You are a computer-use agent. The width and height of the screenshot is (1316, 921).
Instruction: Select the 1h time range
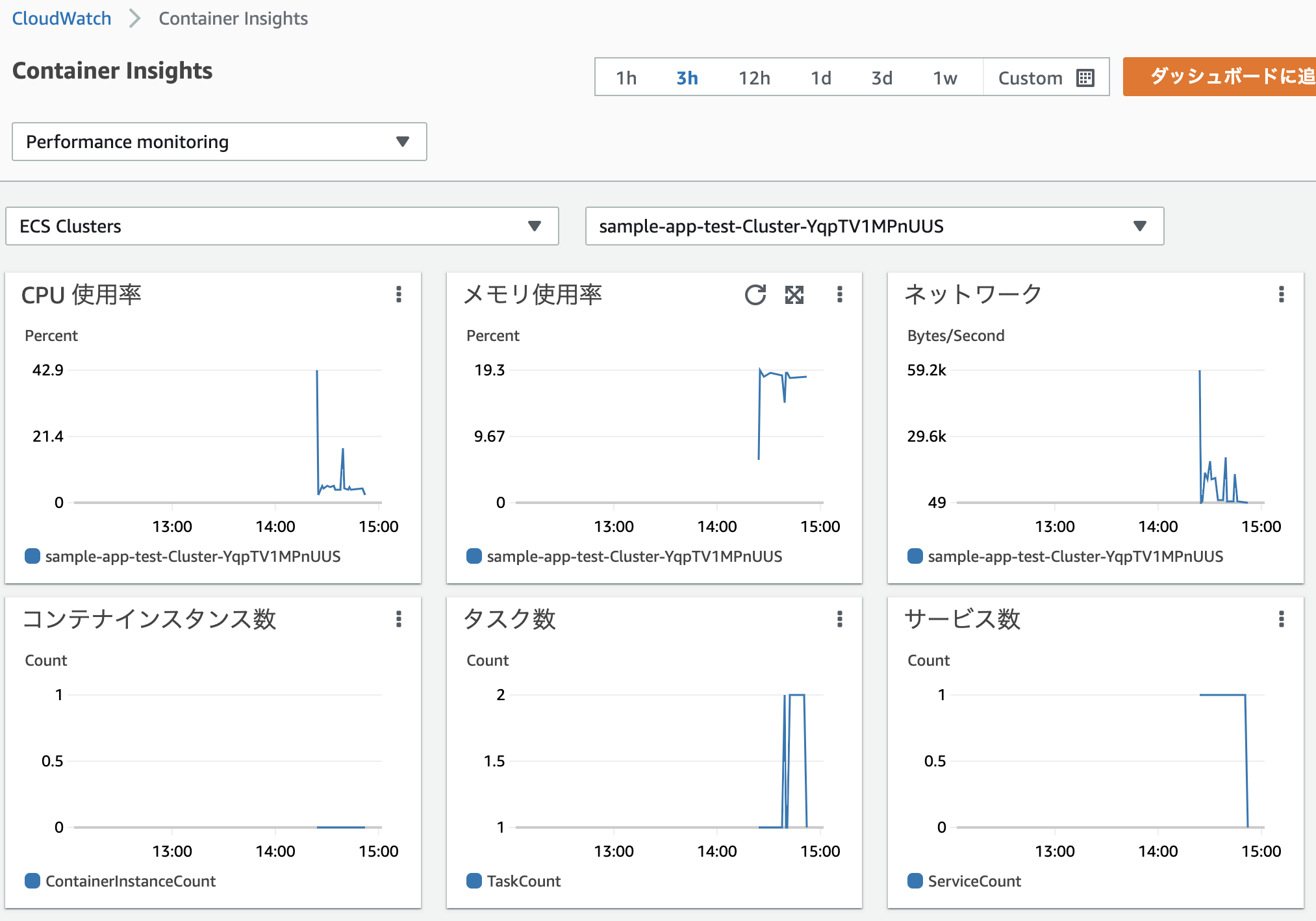626,77
